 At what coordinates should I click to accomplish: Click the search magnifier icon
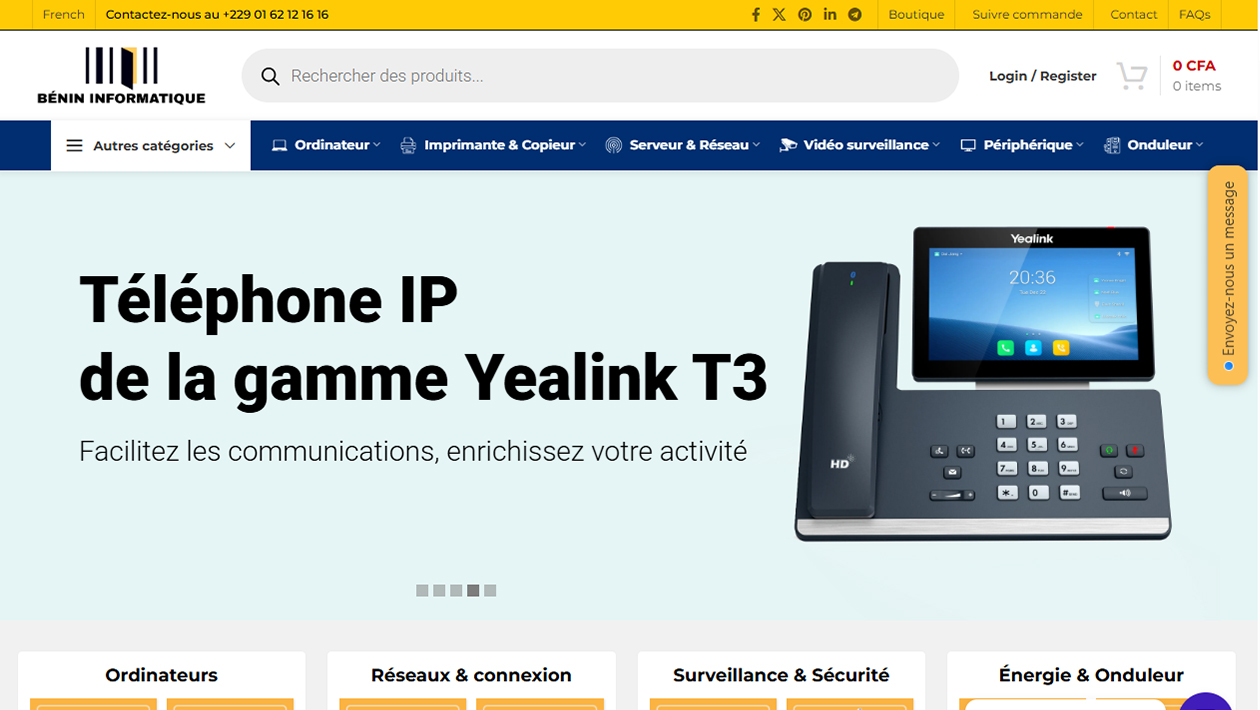(270, 76)
